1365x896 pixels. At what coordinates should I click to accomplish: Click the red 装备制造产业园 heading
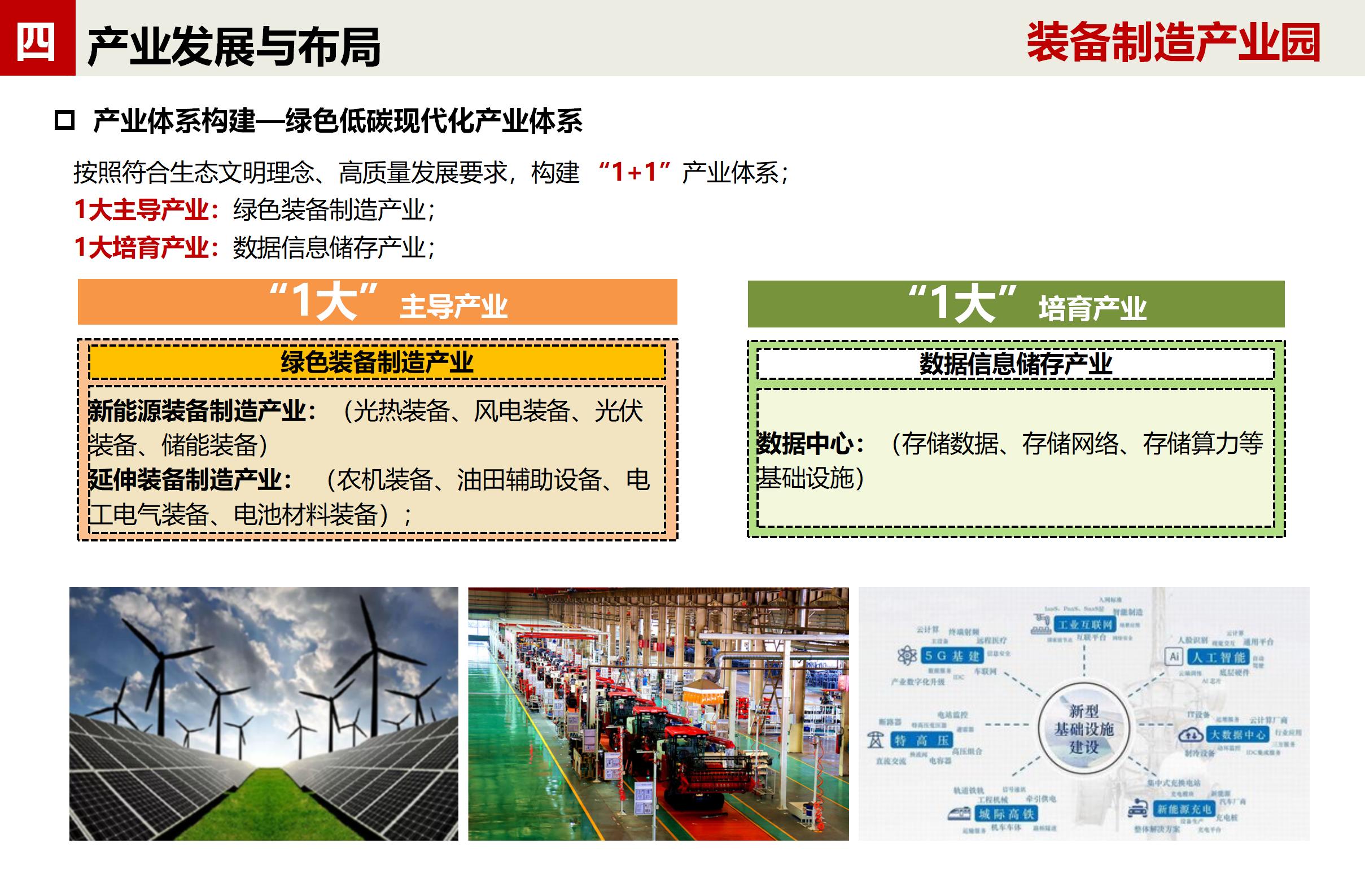1174,42
